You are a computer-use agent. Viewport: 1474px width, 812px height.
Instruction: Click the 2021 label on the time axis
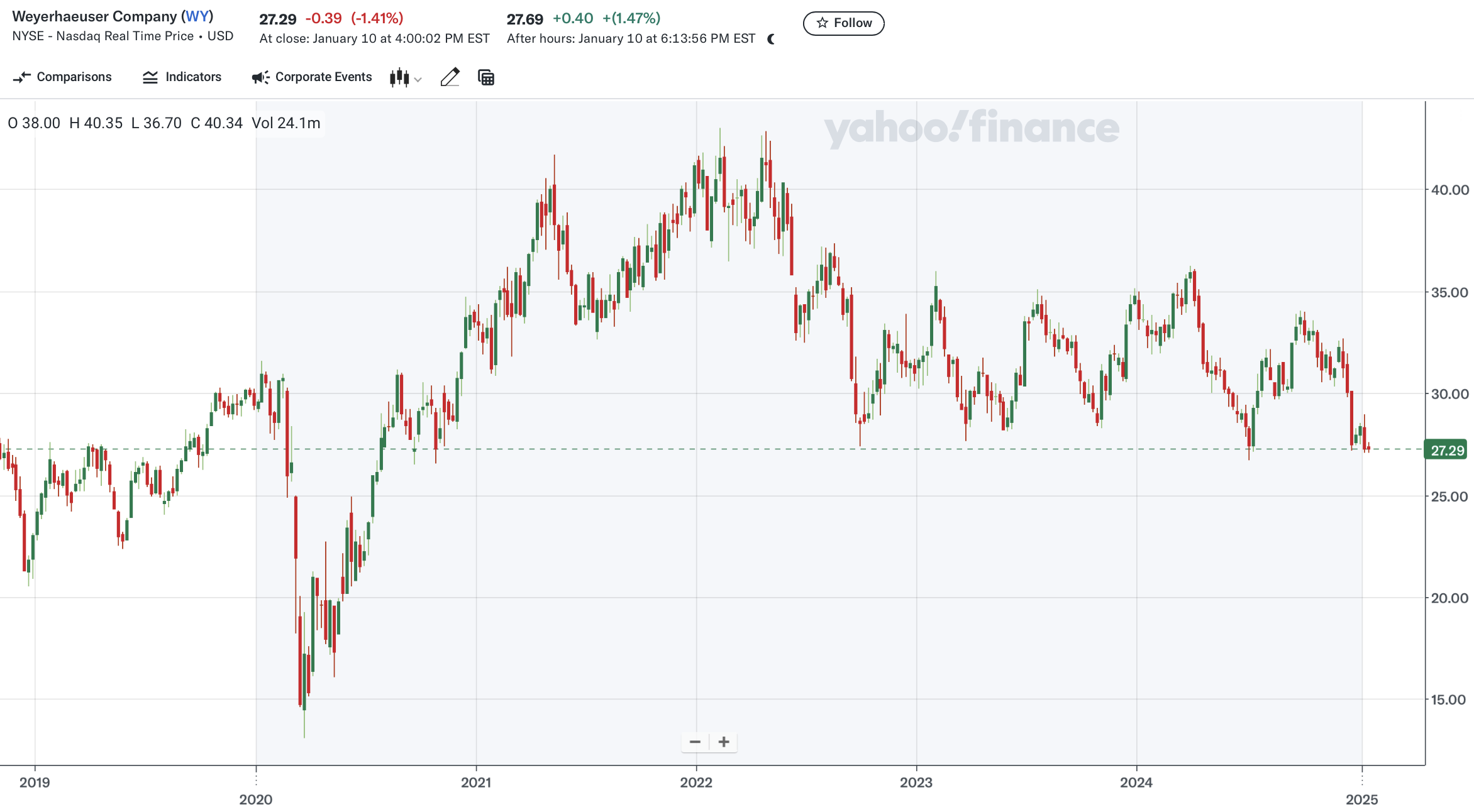tap(476, 782)
